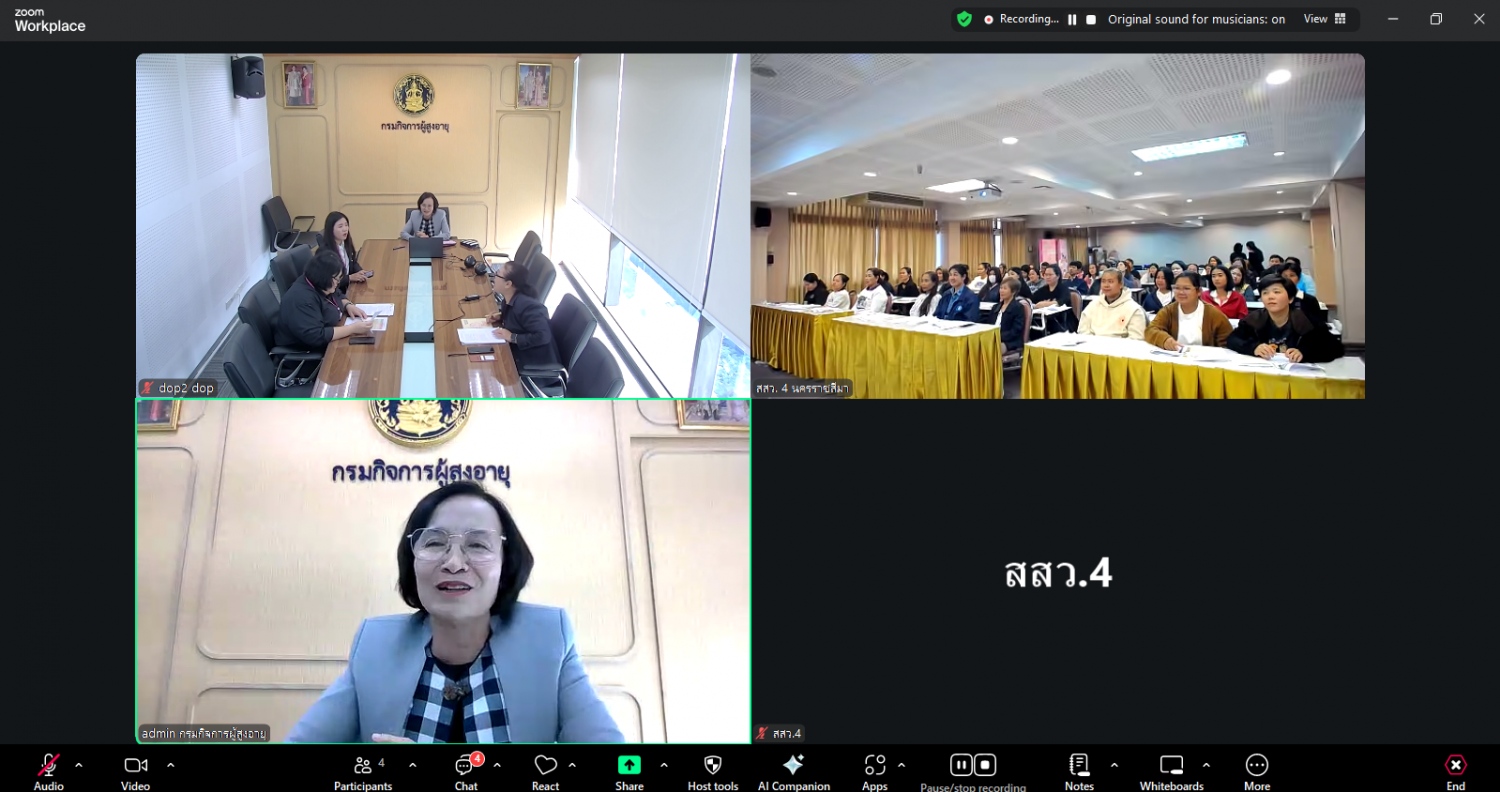Open the Notes tool
This screenshot has width=1500, height=792.
click(1079, 766)
